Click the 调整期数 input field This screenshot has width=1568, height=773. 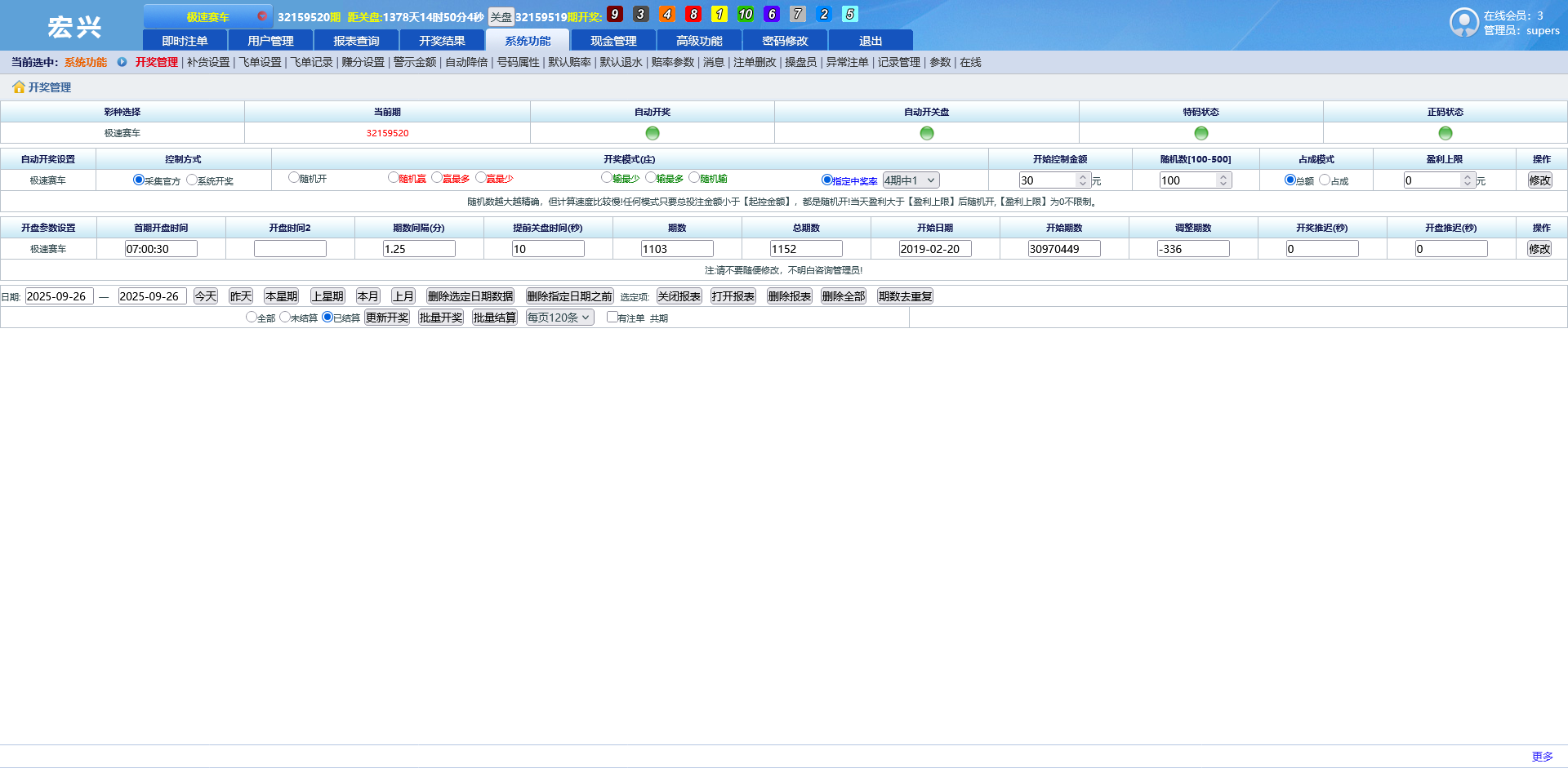[x=1193, y=249]
